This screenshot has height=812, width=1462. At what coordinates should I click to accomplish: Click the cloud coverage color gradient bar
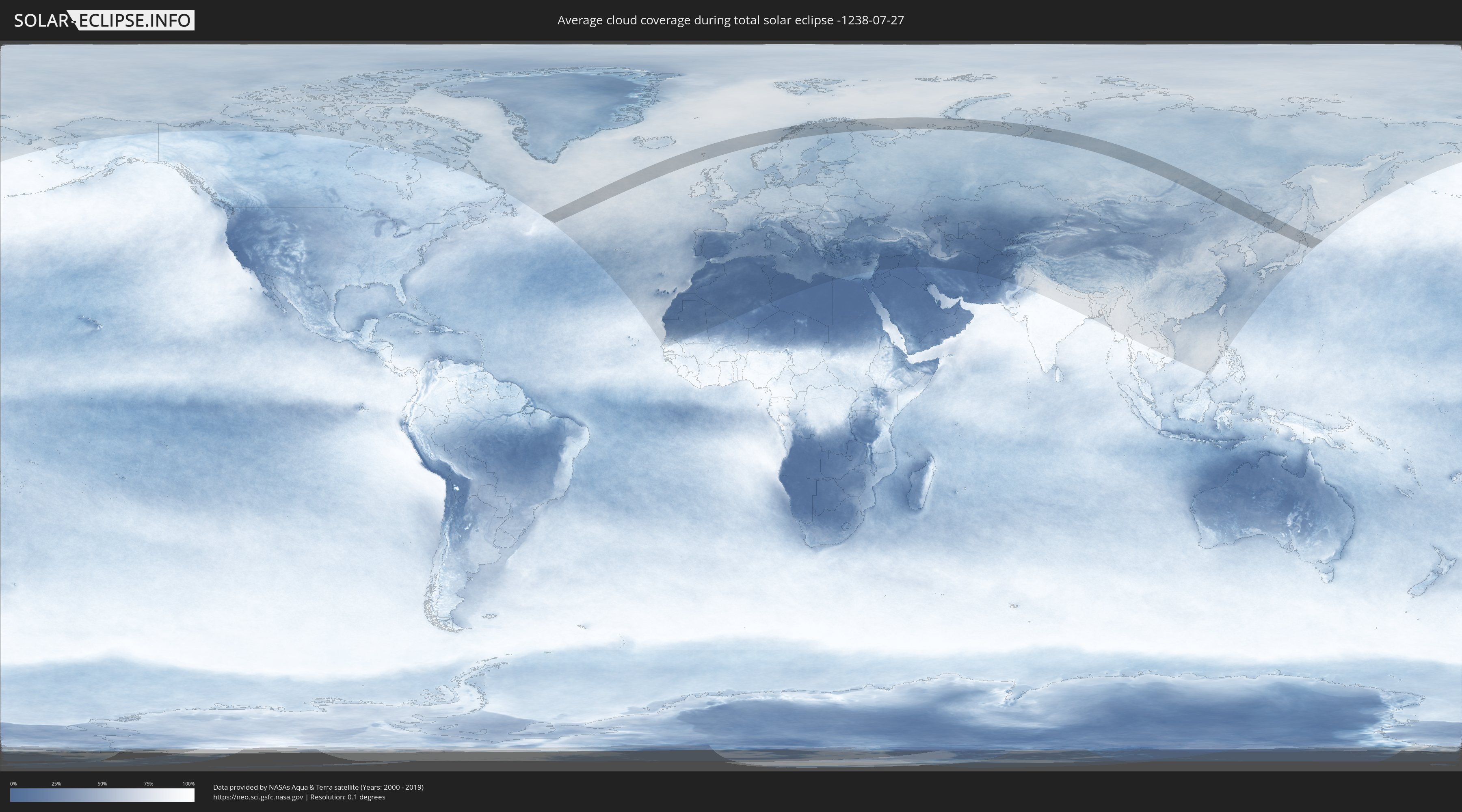102,795
